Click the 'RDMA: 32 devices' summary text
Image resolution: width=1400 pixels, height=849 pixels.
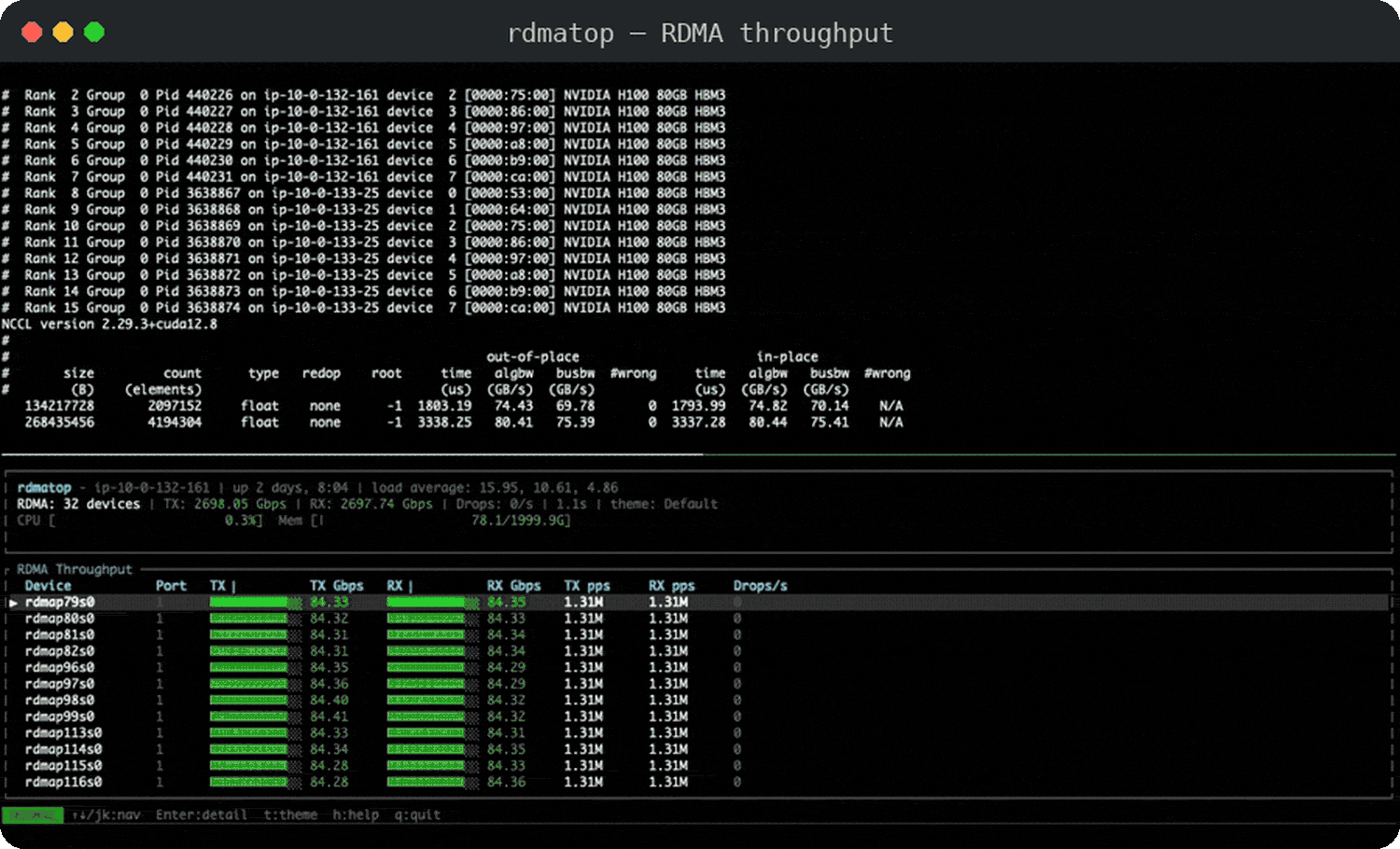point(78,504)
